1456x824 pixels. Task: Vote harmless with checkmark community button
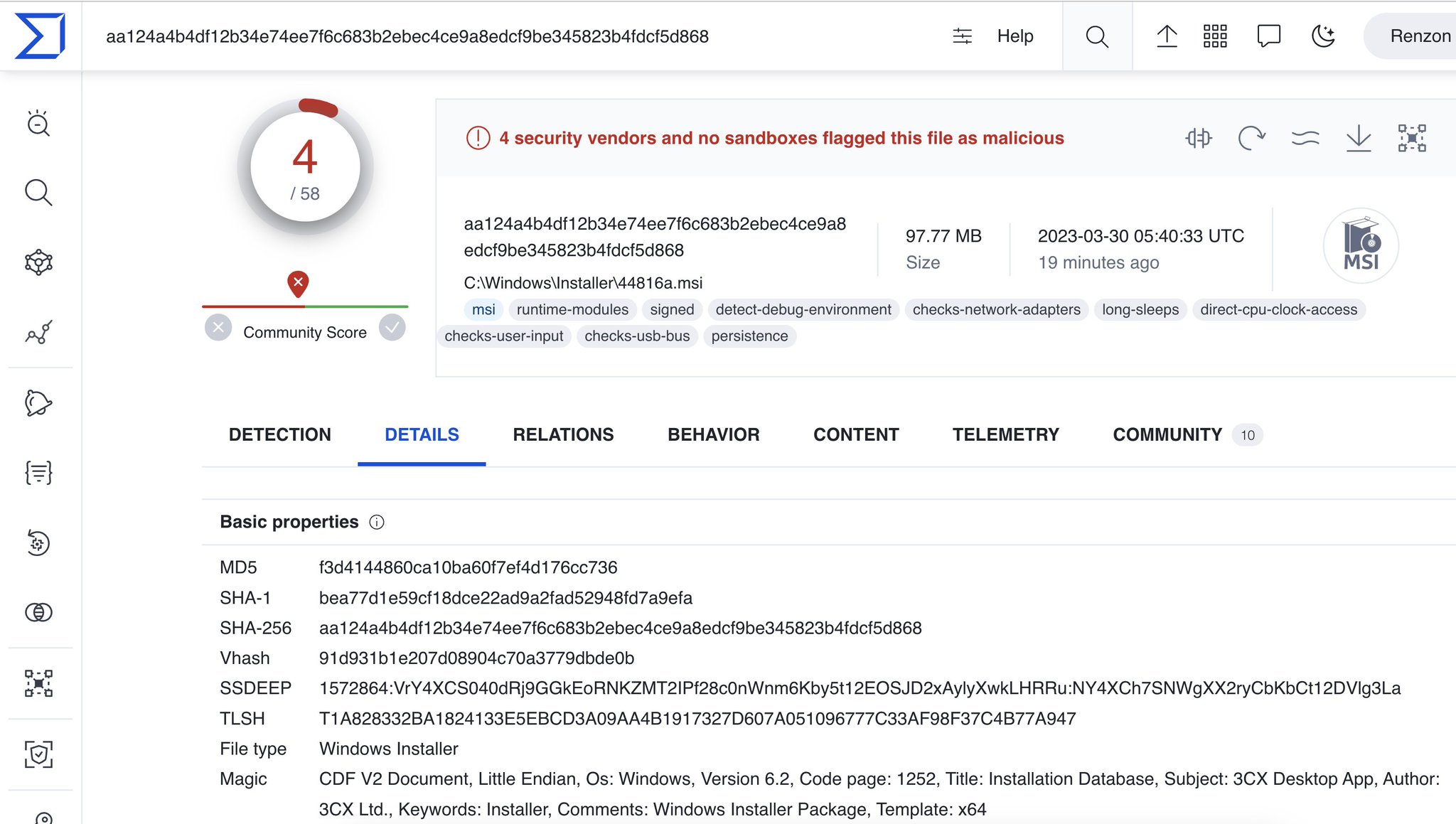tap(392, 328)
